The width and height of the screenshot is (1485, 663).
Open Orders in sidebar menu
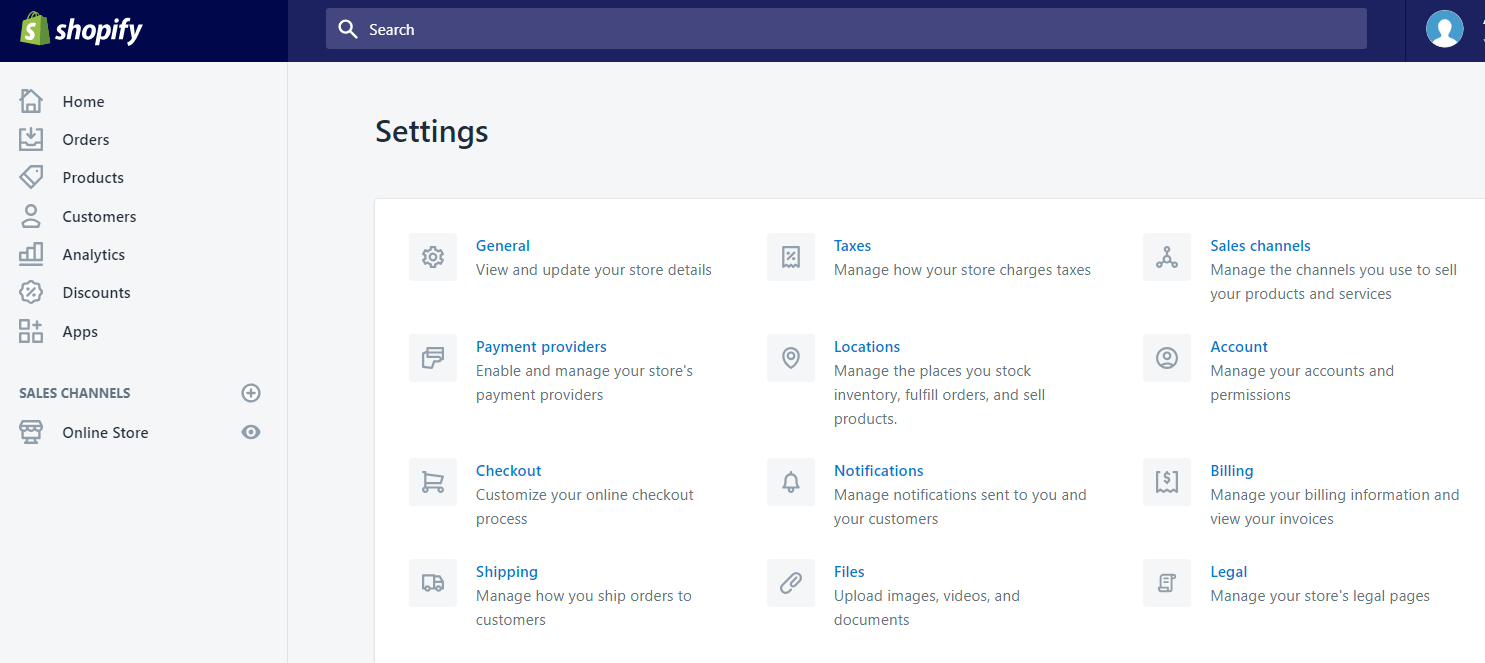click(x=86, y=139)
